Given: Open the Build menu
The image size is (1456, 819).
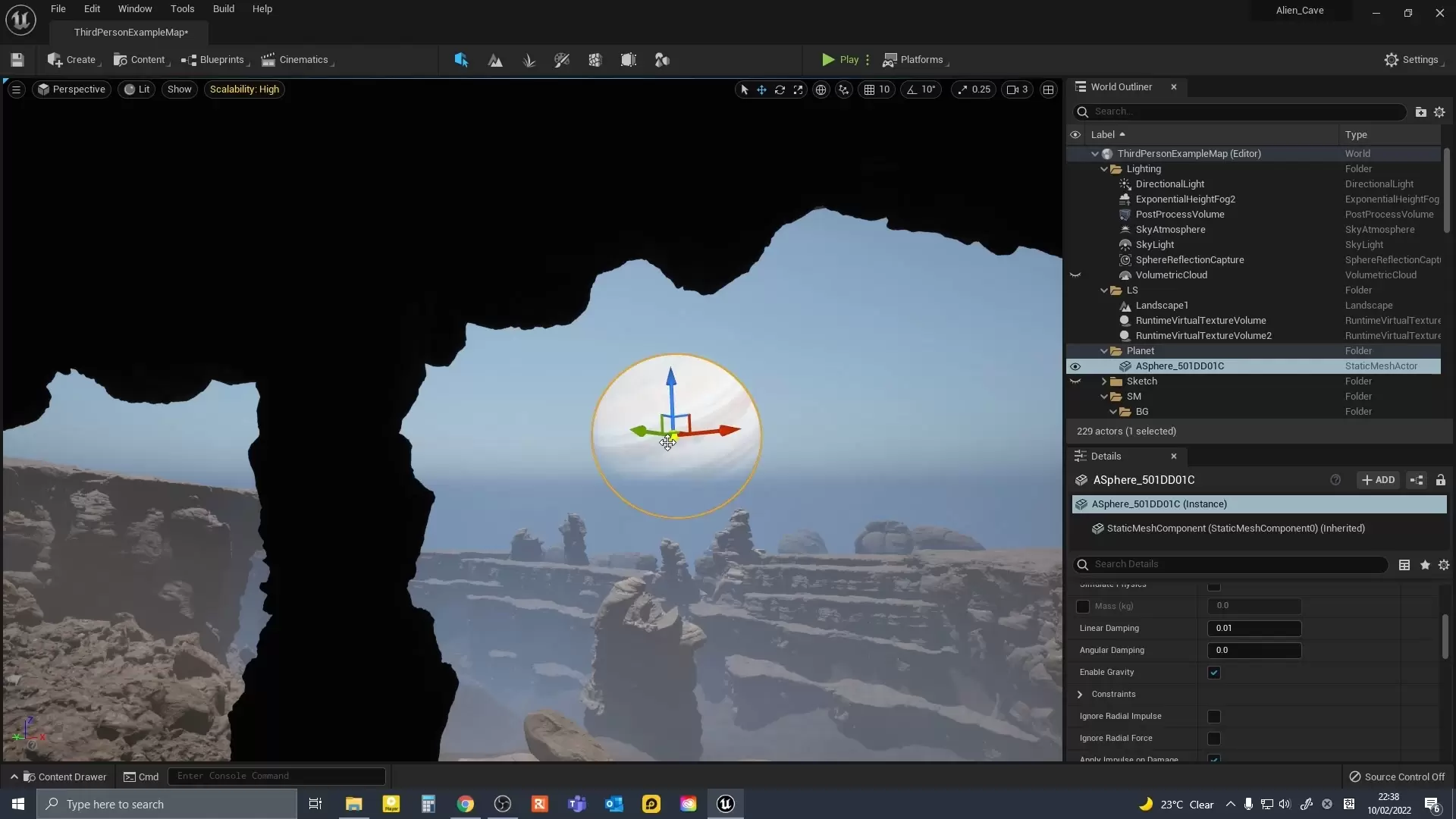Looking at the screenshot, I should (x=223, y=9).
